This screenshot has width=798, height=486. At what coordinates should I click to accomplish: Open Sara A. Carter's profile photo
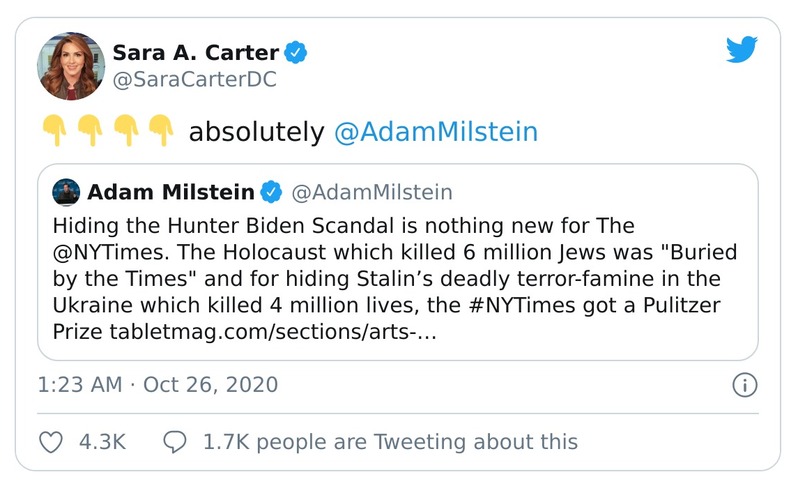click(71, 66)
